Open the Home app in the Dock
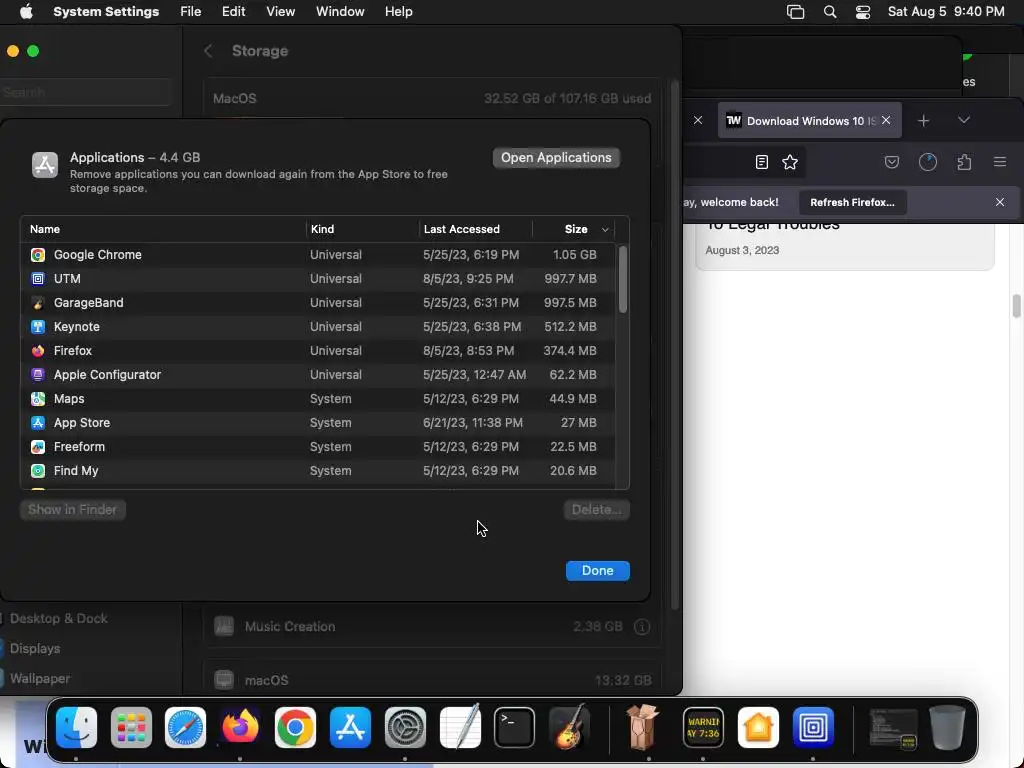 758,727
